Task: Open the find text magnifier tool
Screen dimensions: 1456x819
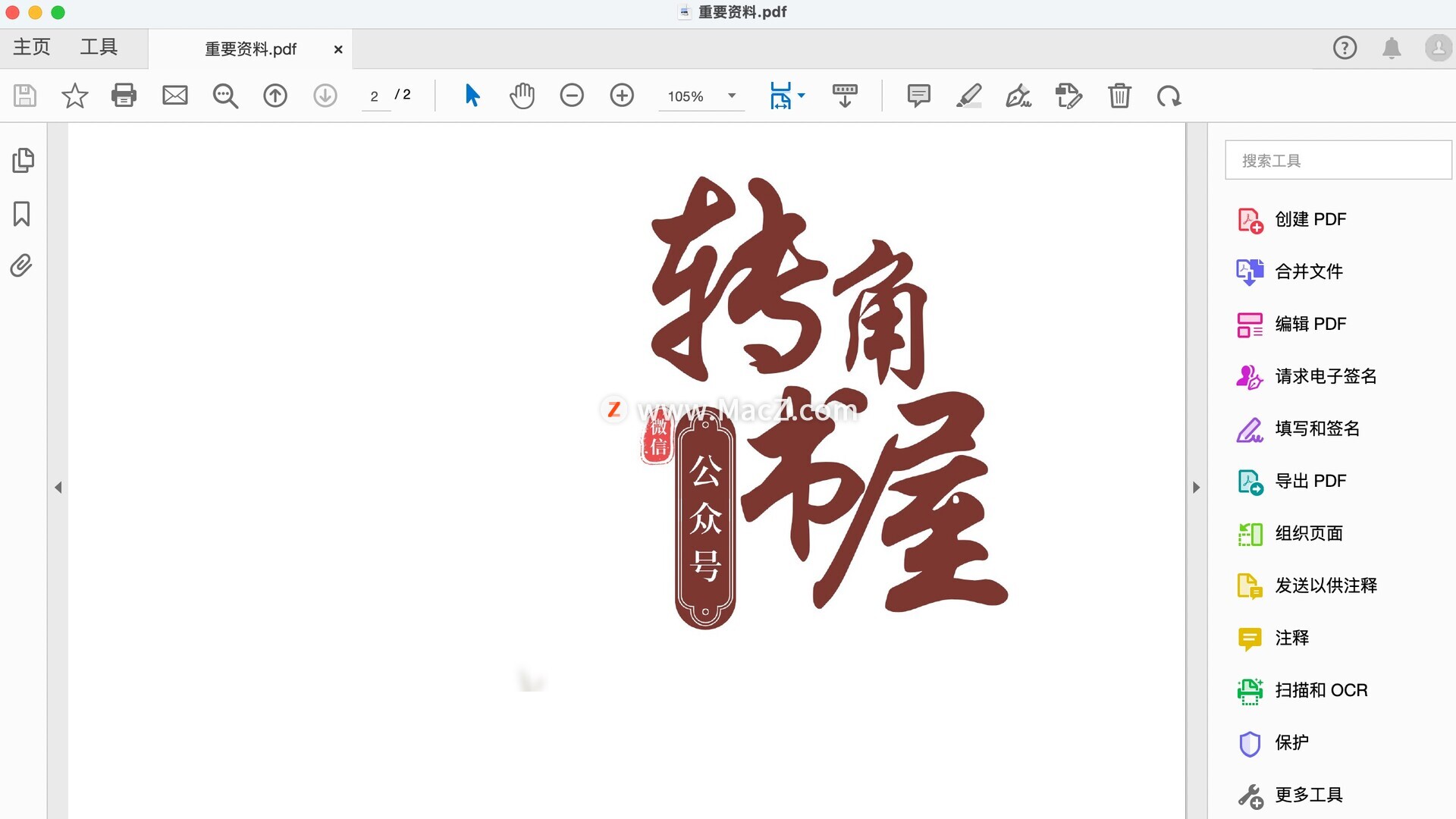Action: (225, 96)
